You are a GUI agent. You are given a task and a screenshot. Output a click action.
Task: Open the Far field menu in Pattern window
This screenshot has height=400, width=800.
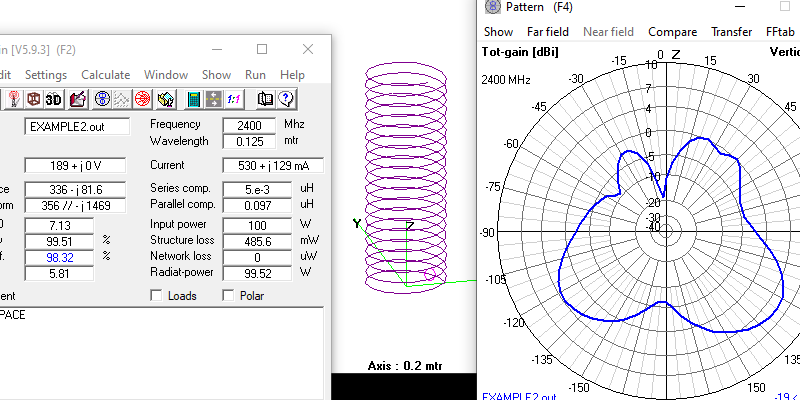pos(548,32)
